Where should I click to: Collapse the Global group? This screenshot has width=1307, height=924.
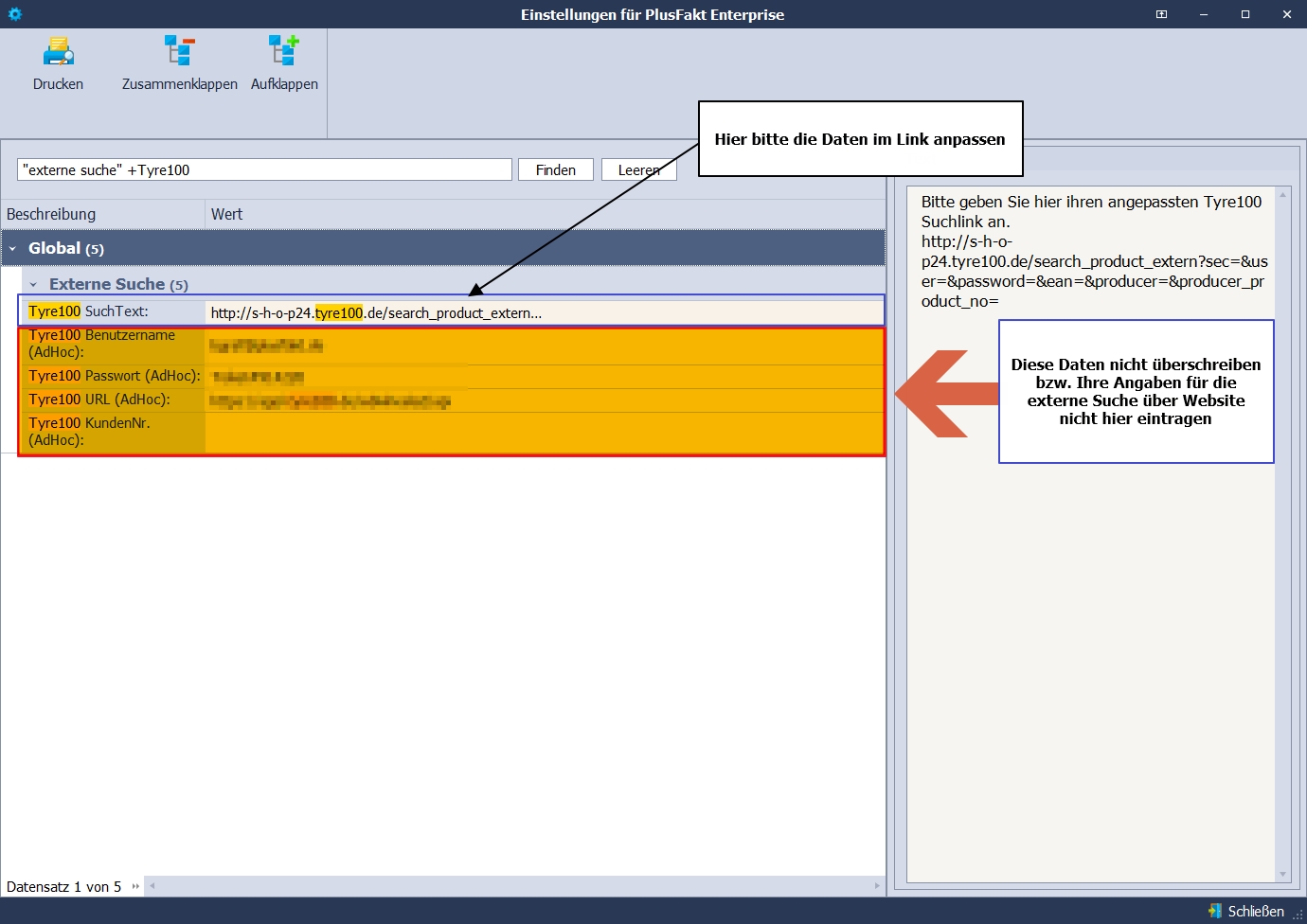click(x=12, y=249)
